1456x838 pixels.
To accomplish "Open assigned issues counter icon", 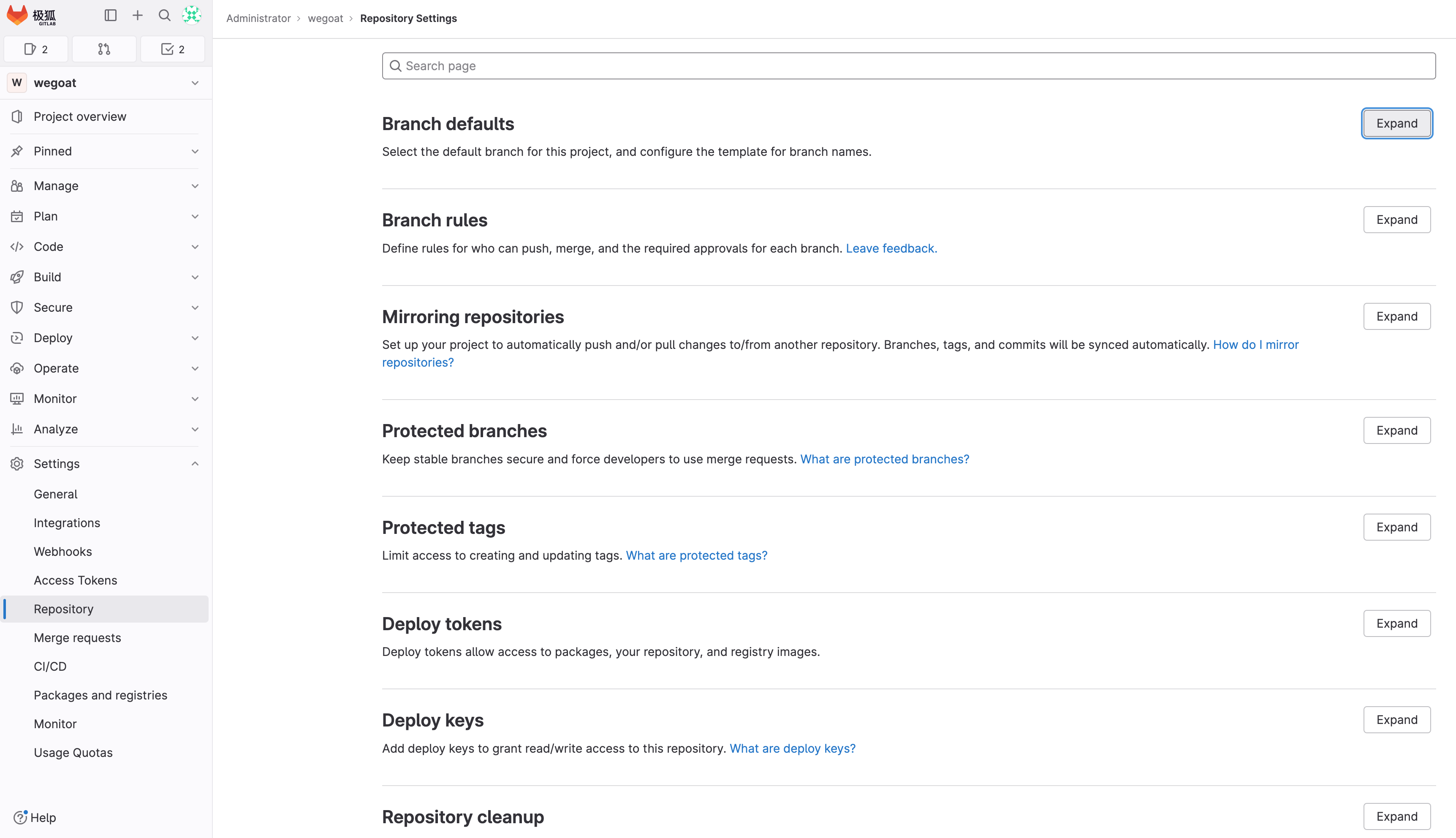I will coord(35,49).
